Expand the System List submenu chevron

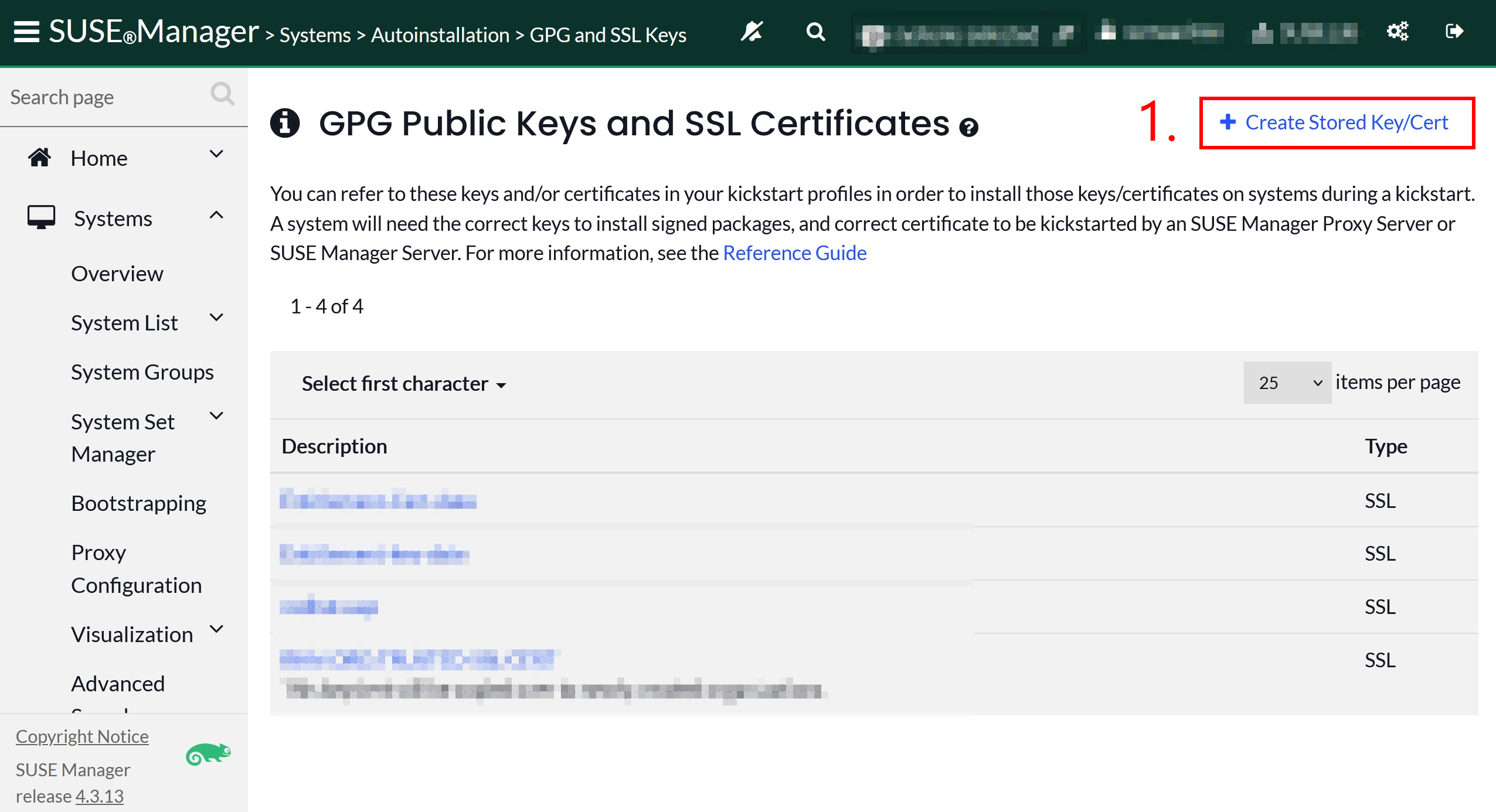click(216, 318)
